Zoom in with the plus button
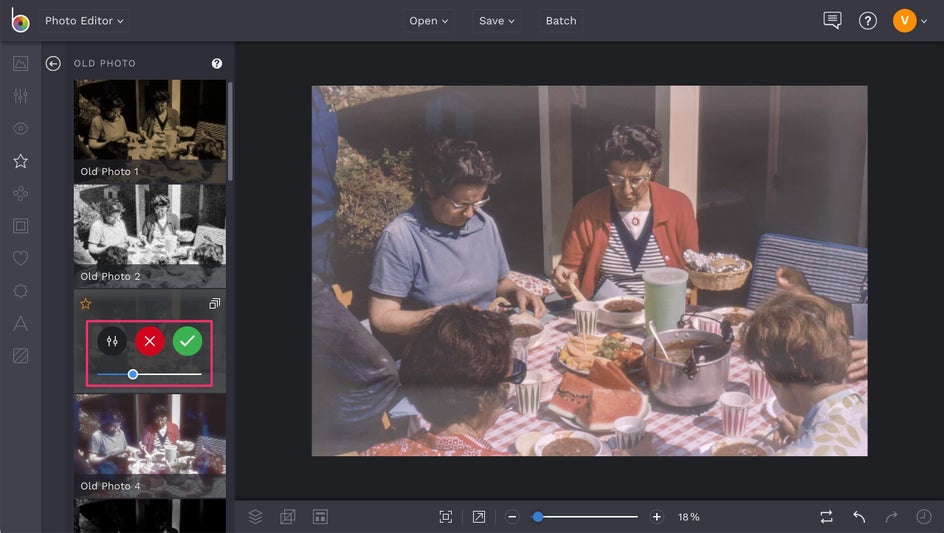944x533 pixels. coord(657,517)
